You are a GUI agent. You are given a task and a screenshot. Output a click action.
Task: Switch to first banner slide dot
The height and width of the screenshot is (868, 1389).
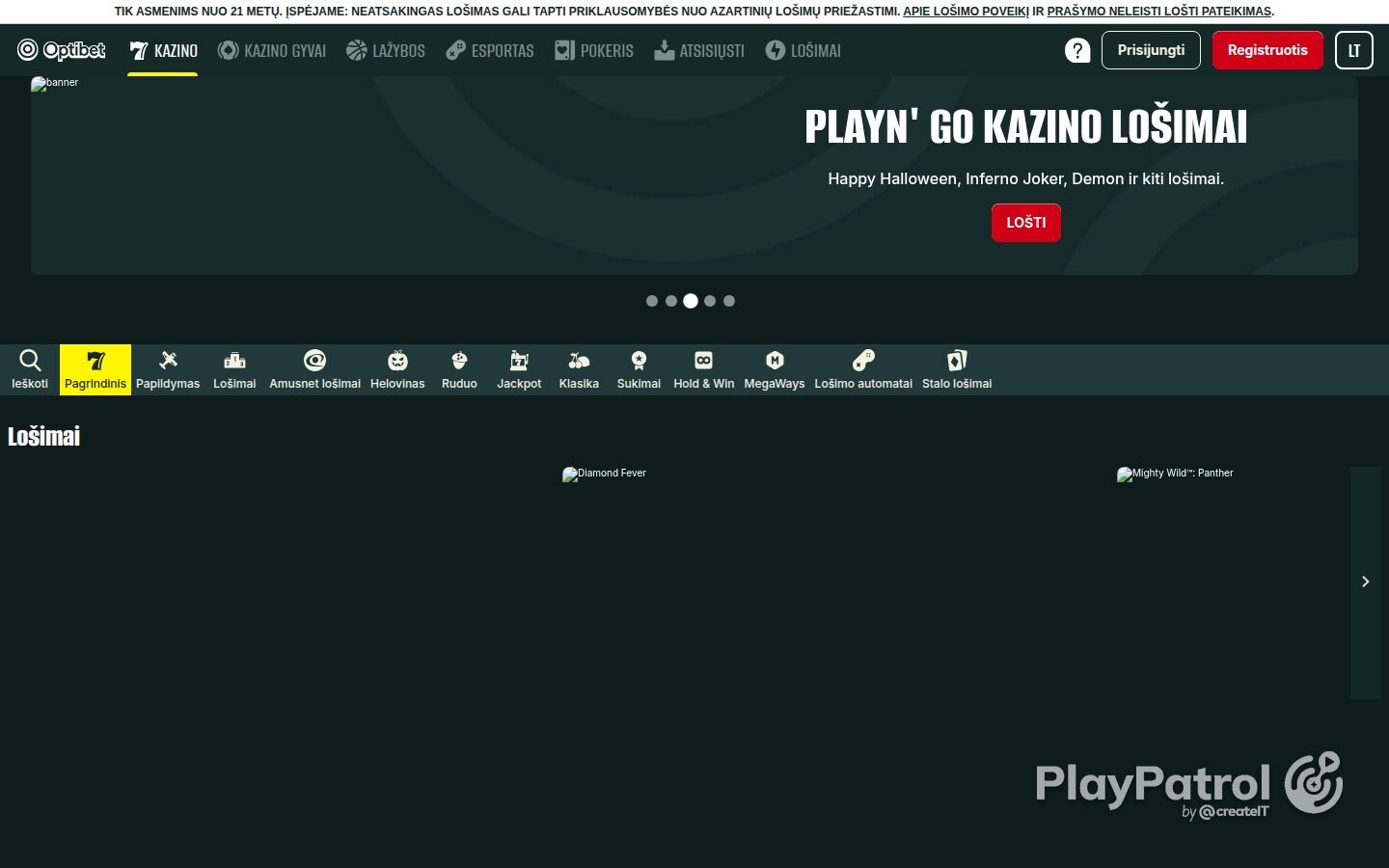click(x=652, y=301)
